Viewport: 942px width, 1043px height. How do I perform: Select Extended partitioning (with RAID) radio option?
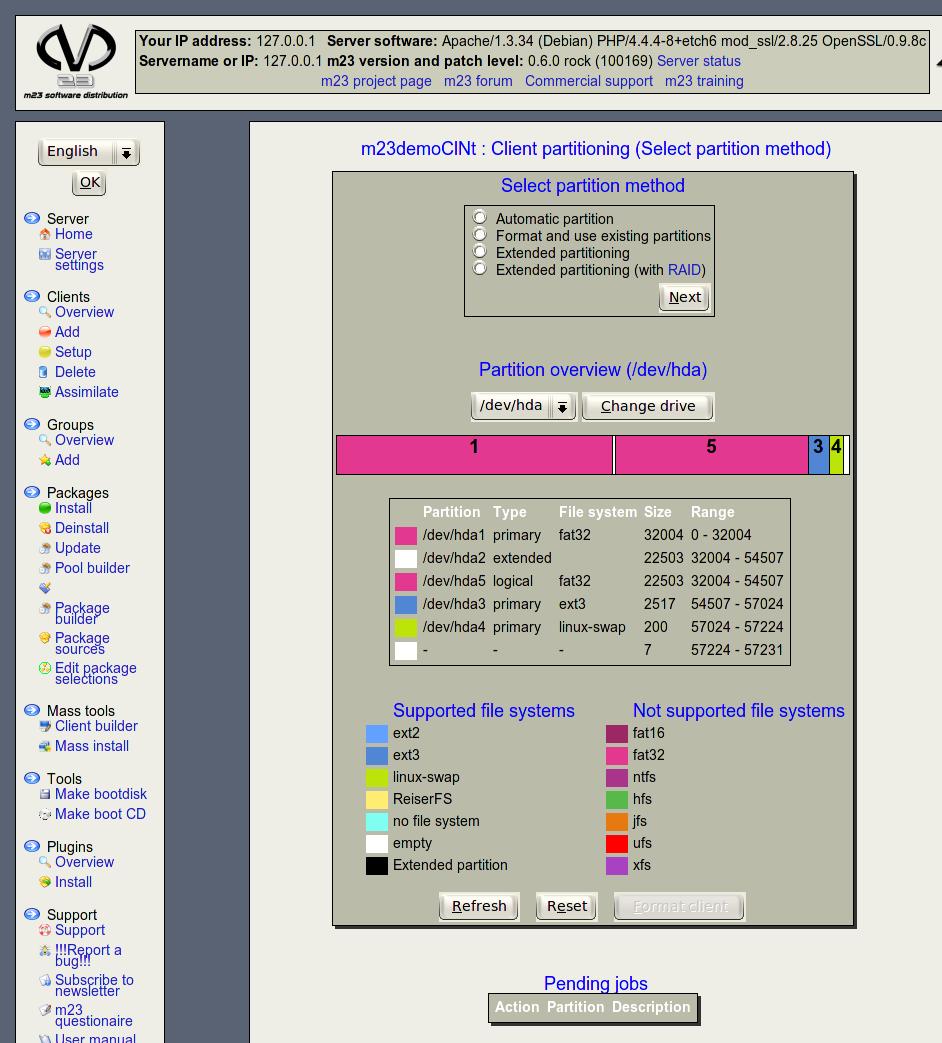tap(480, 269)
